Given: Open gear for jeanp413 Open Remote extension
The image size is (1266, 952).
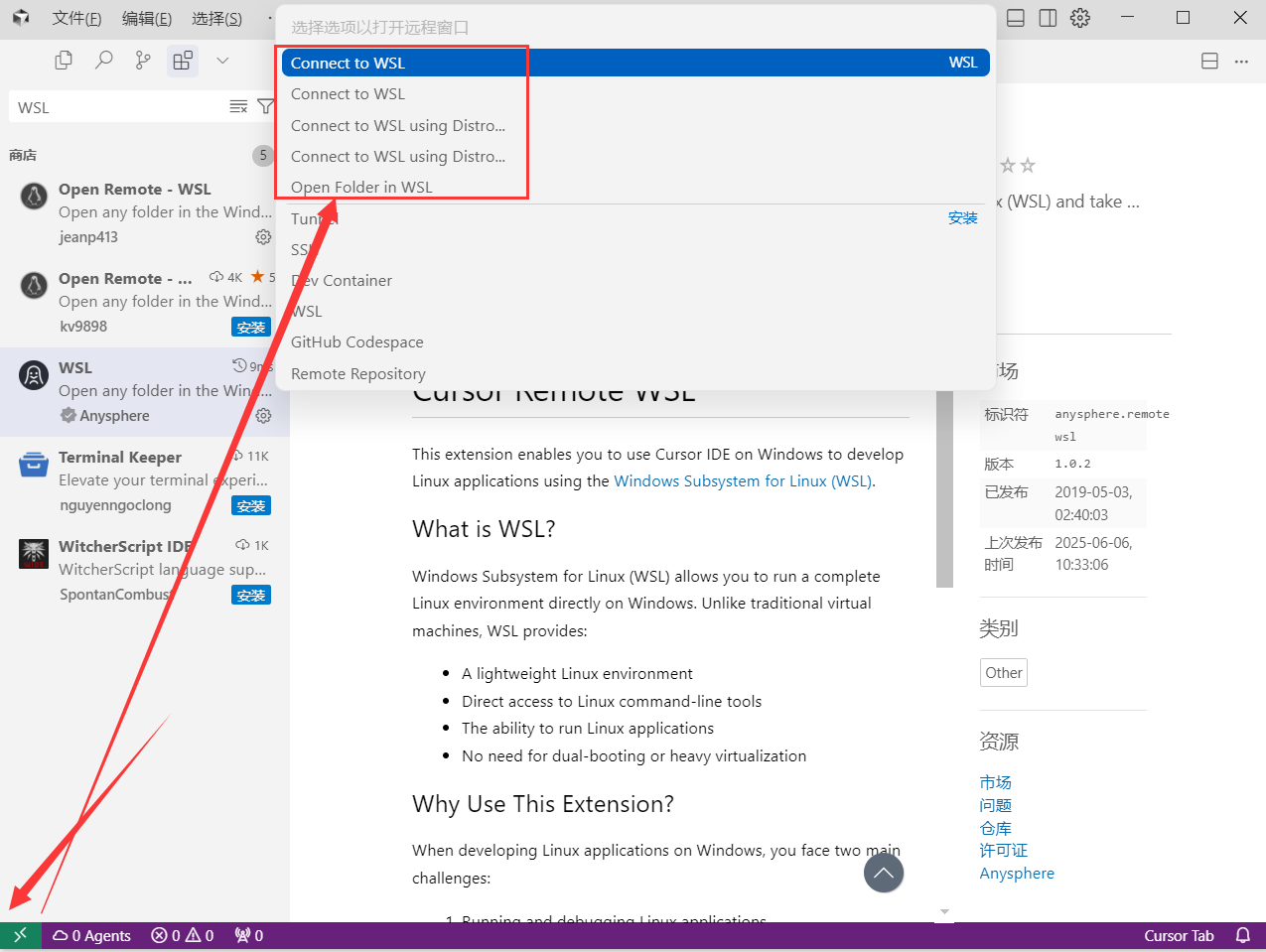Looking at the screenshot, I should point(263,237).
